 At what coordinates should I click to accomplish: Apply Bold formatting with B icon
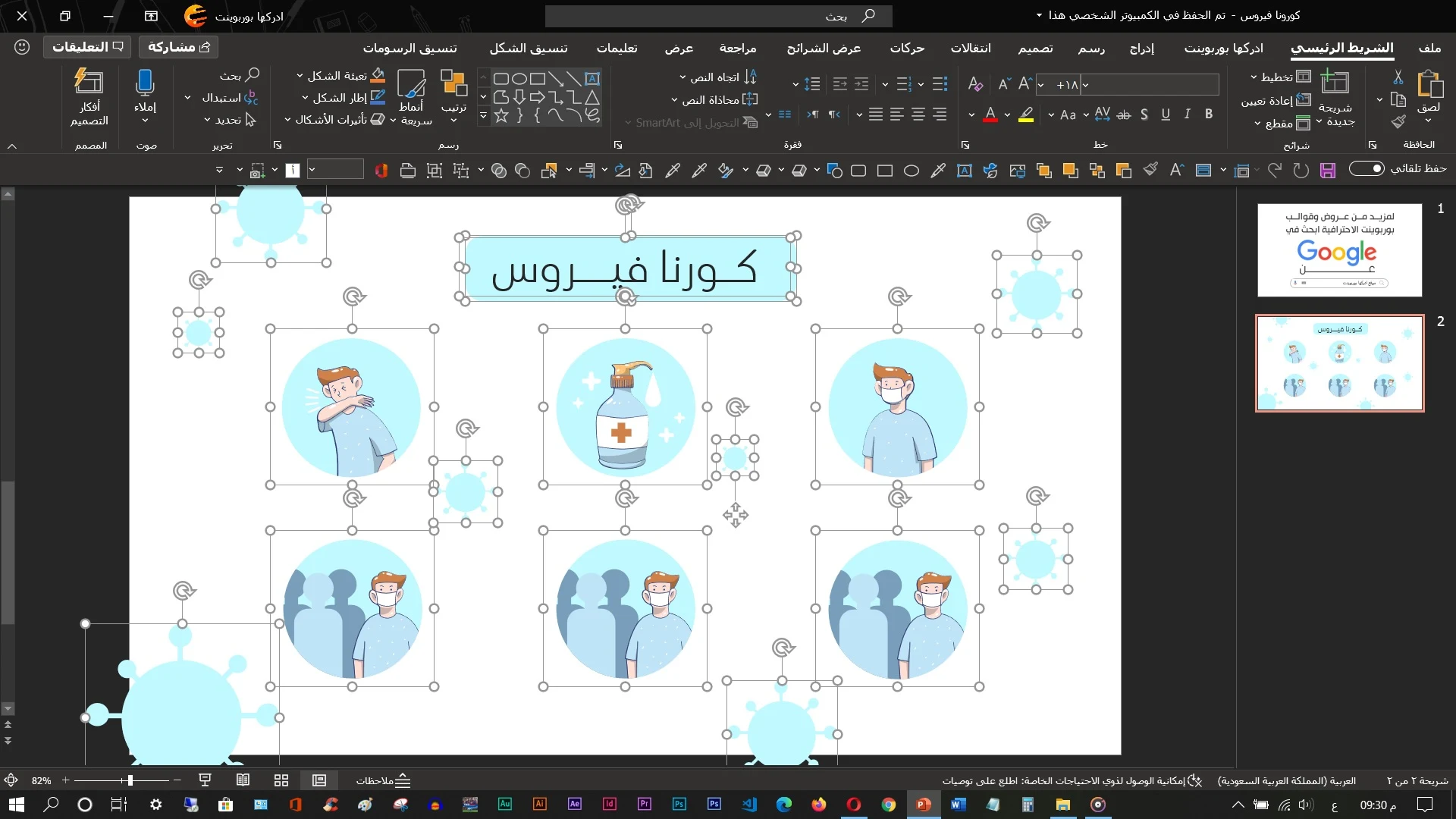point(1209,115)
